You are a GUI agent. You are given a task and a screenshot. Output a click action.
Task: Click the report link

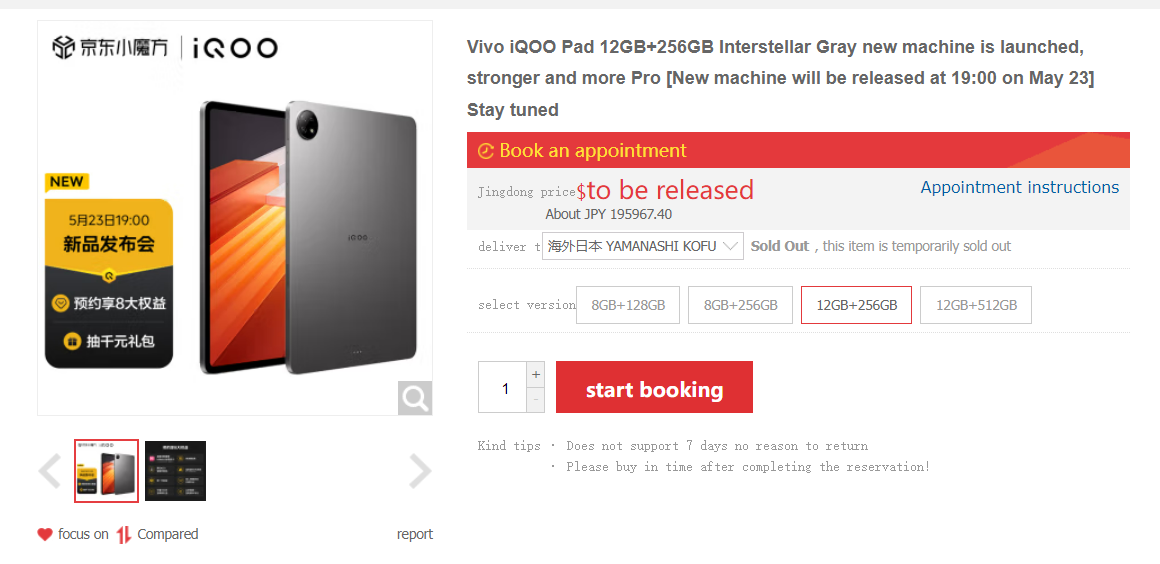pos(414,534)
